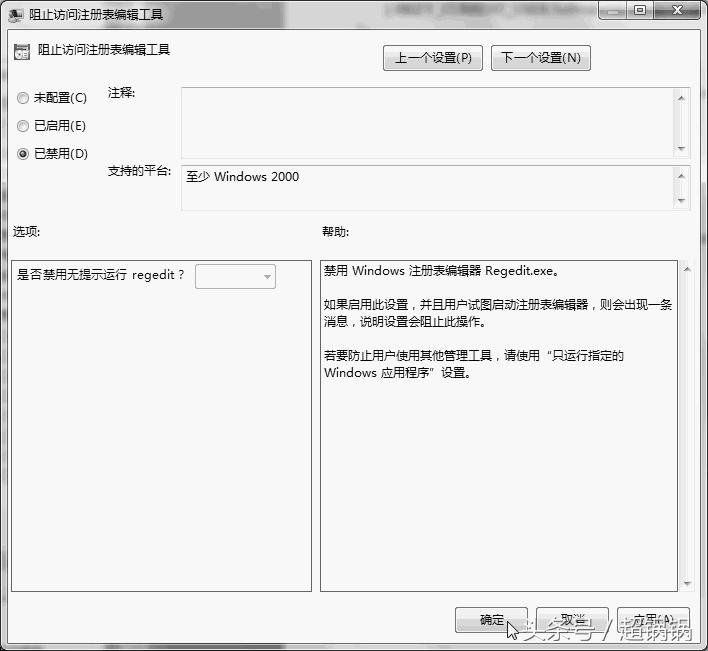This screenshot has width=708, height=651.
Task: Click the policy setting icon beside the heading
Action: coord(22,52)
